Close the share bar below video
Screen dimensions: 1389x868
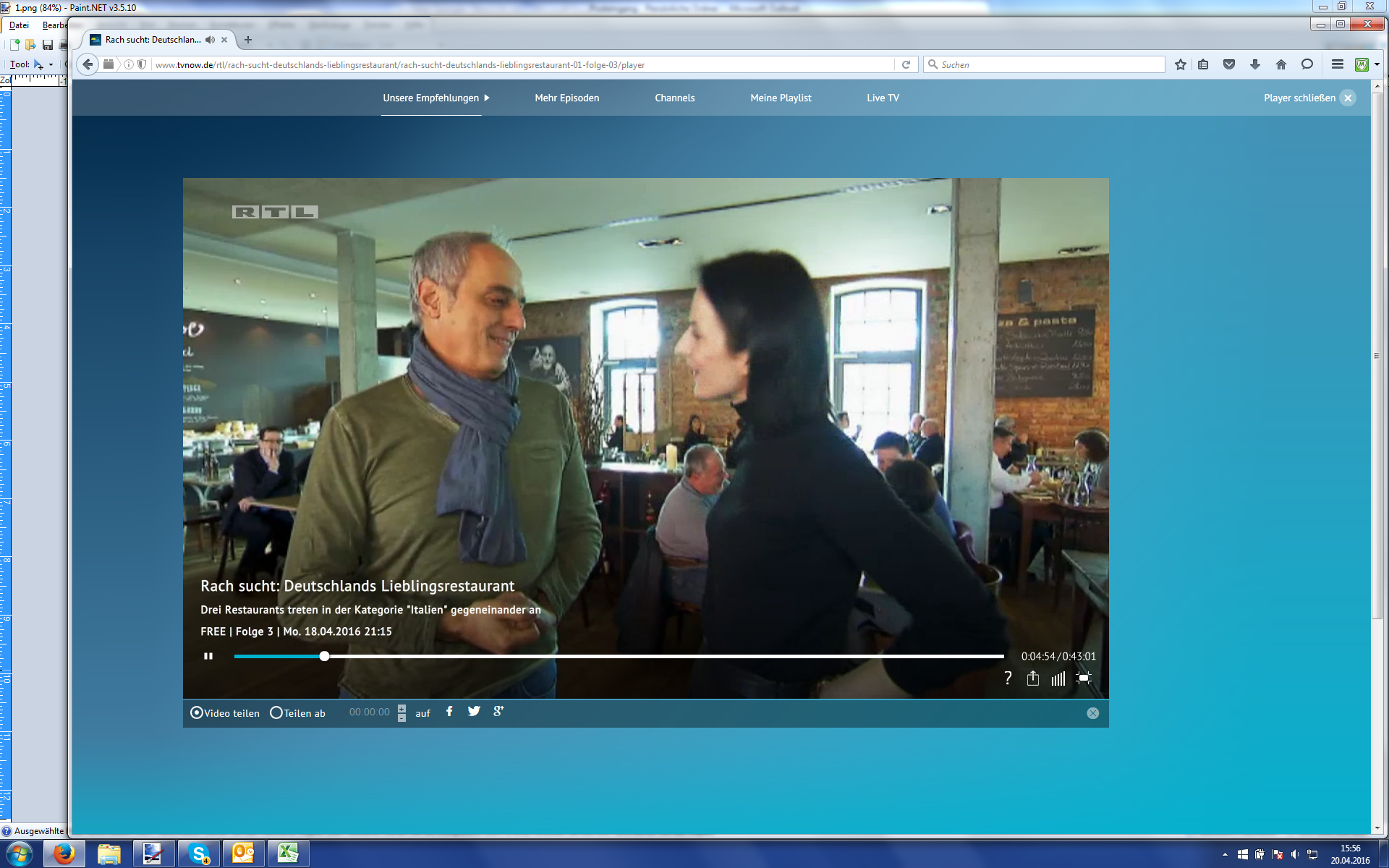pyautogui.click(x=1092, y=713)
